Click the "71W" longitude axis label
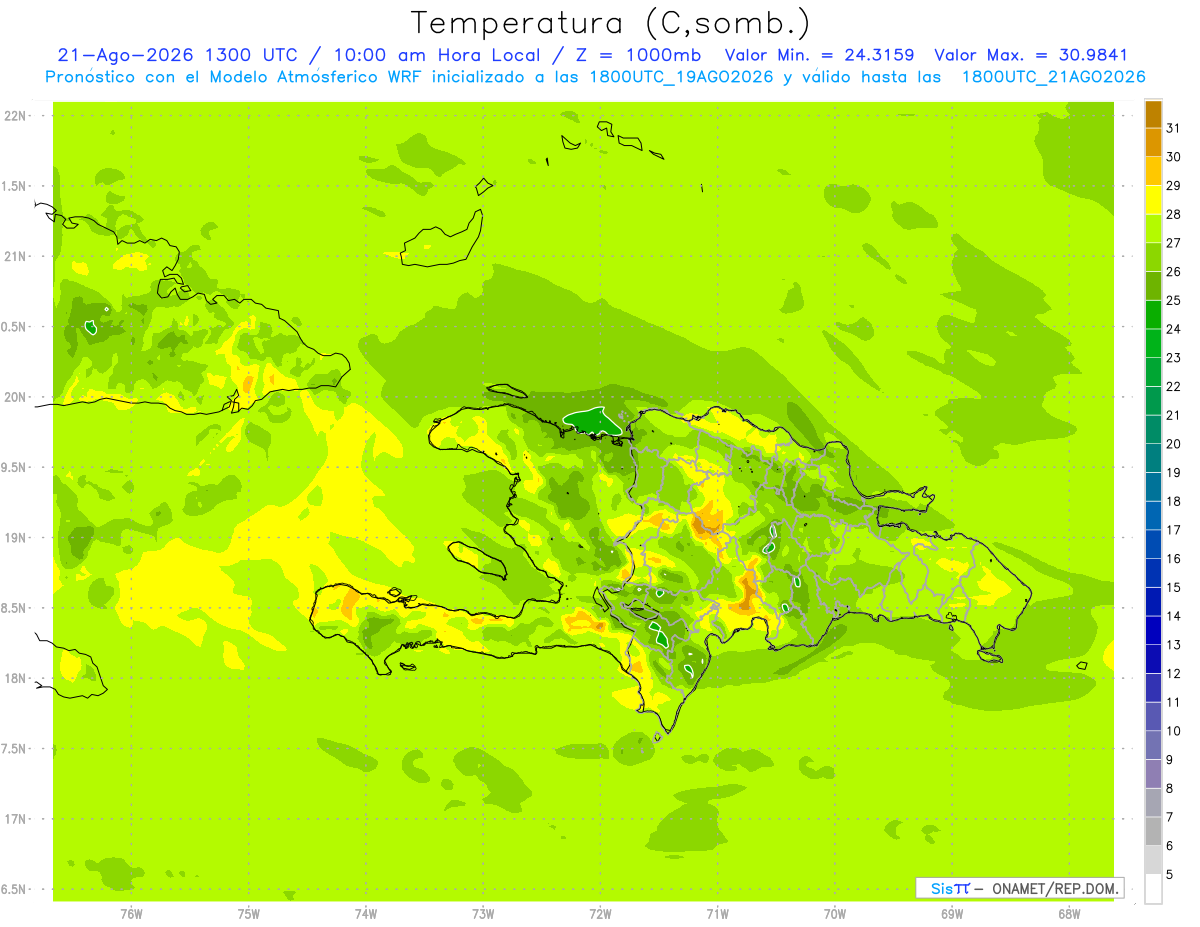This screenshot has height=927, width=1200. tap(717, 913)
